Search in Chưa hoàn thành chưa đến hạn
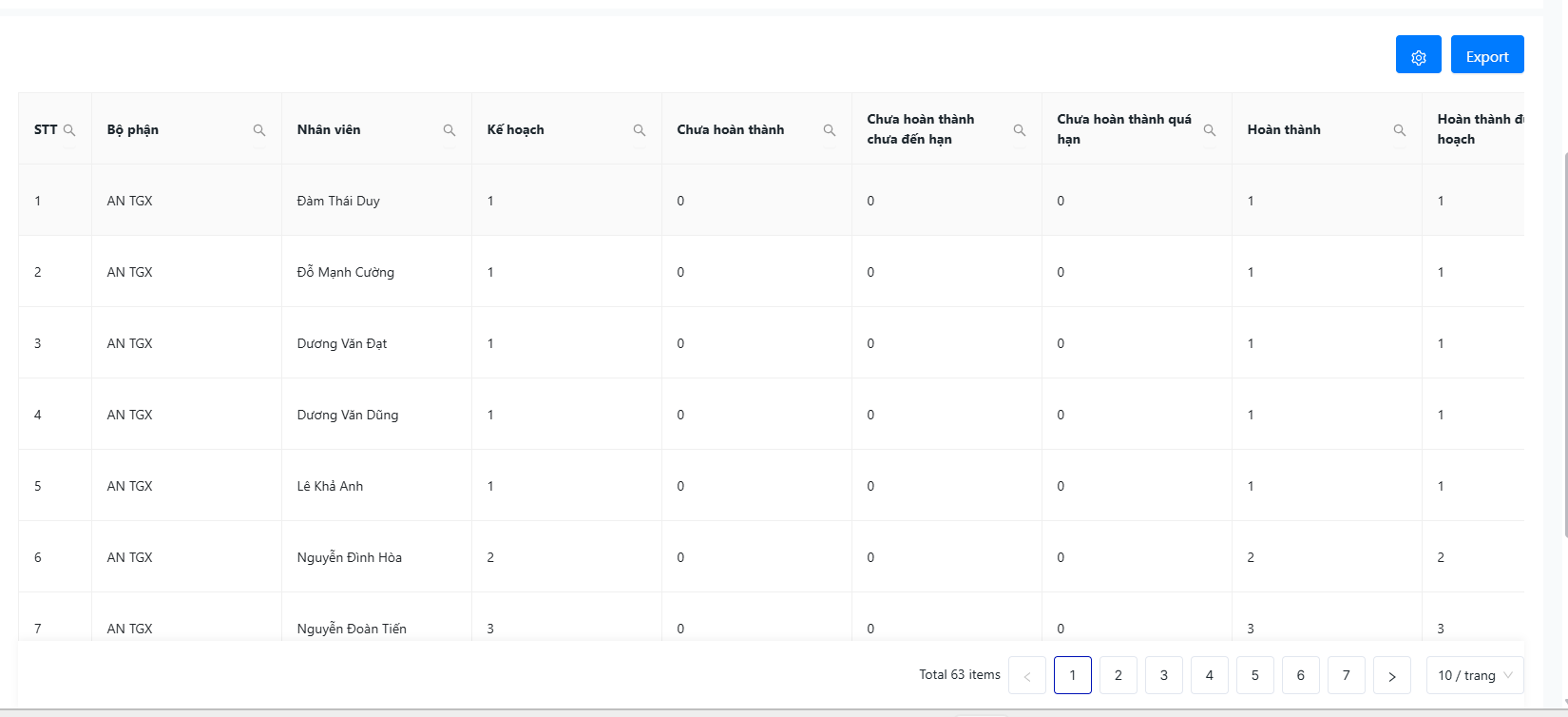 click(x=1019, y=130)
